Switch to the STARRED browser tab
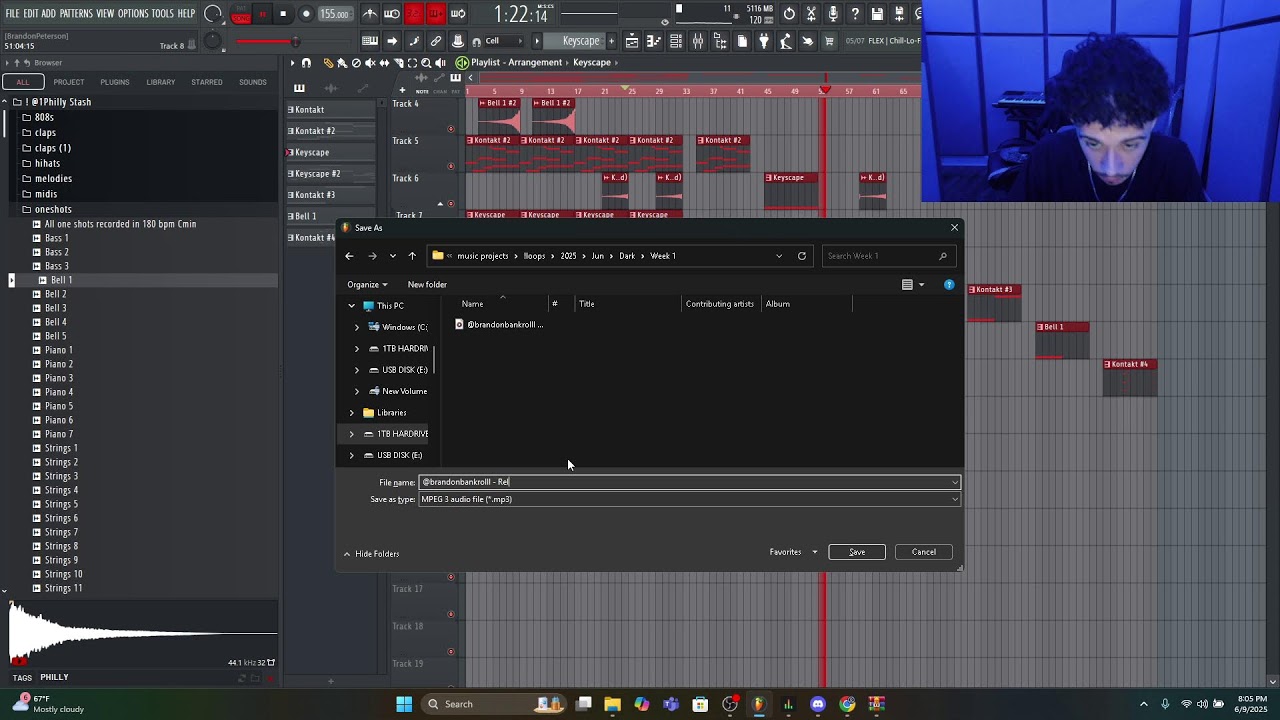 [207, 82]
